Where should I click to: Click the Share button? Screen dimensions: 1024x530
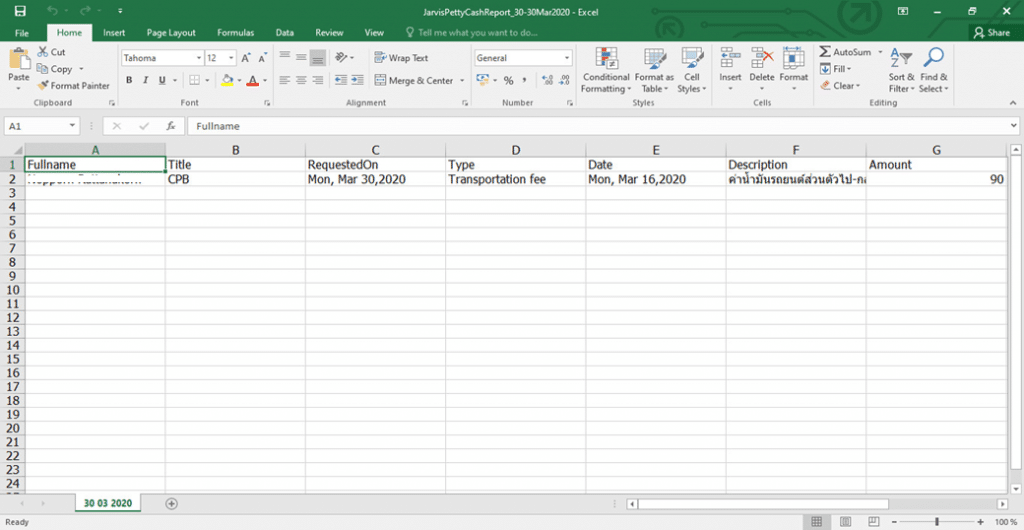pos(993,33)
